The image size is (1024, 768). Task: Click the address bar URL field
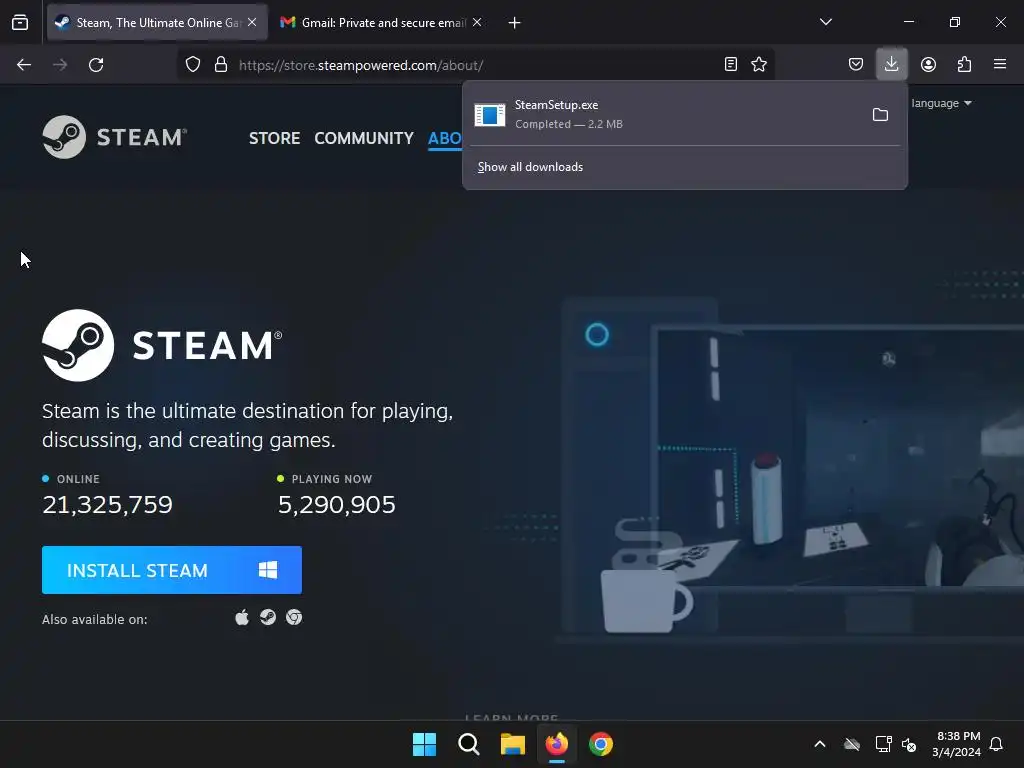pyautogui.click(x=475, y=65)
